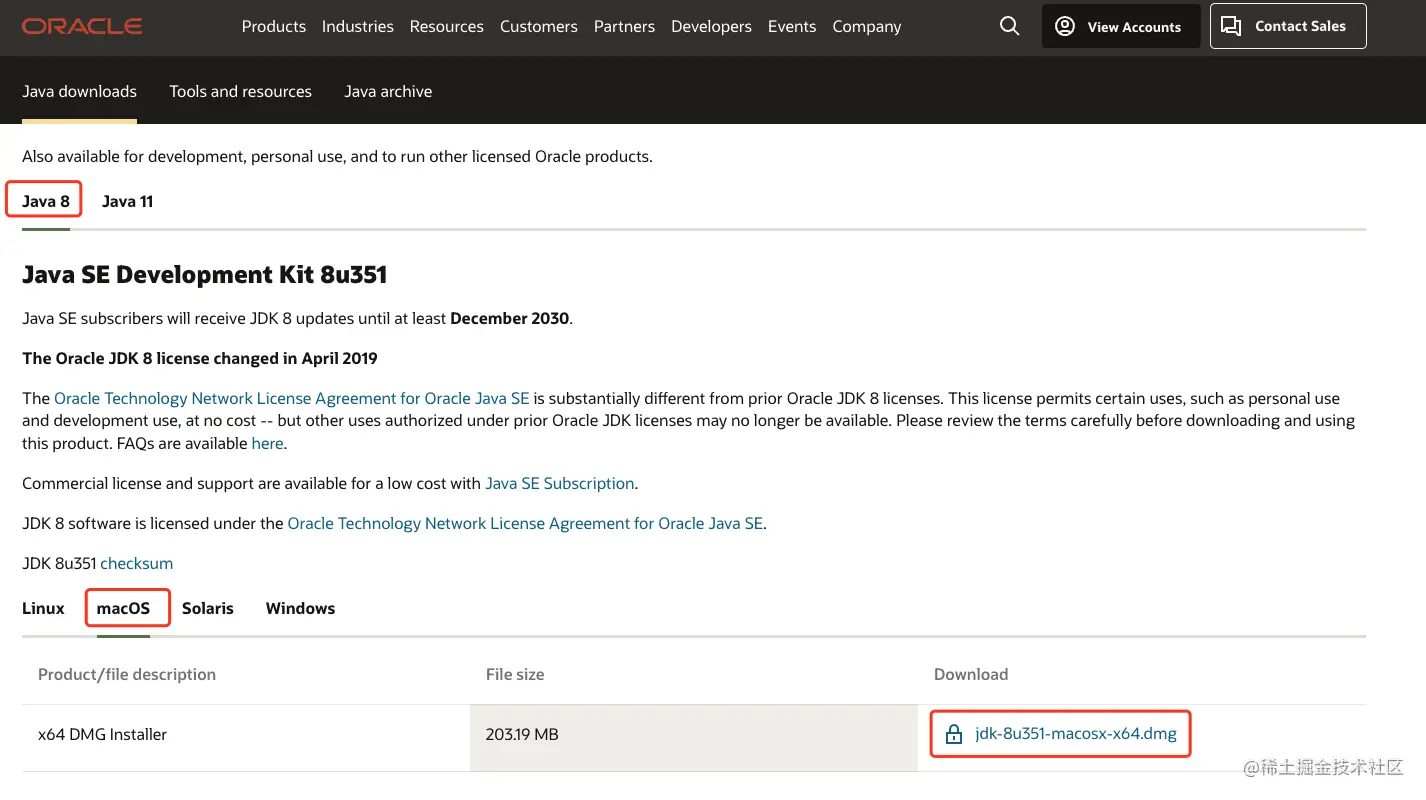This screenshot has height=800, width=1426.
Task: Go to Tools and resources tab
Action: (x=240, y=91)
